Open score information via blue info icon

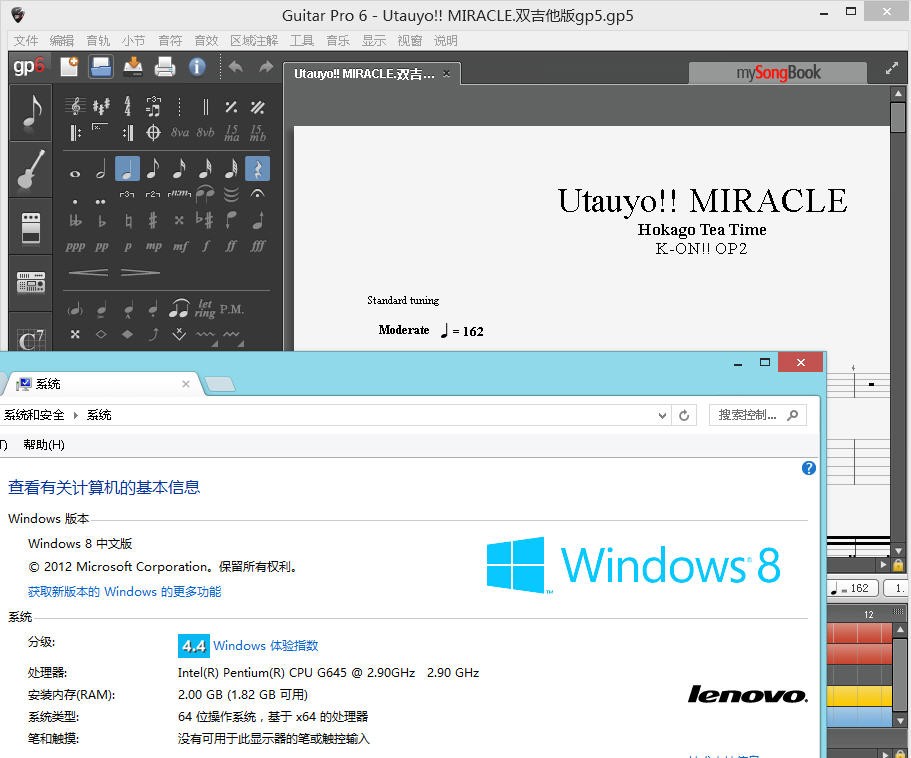tap(197, 67)
